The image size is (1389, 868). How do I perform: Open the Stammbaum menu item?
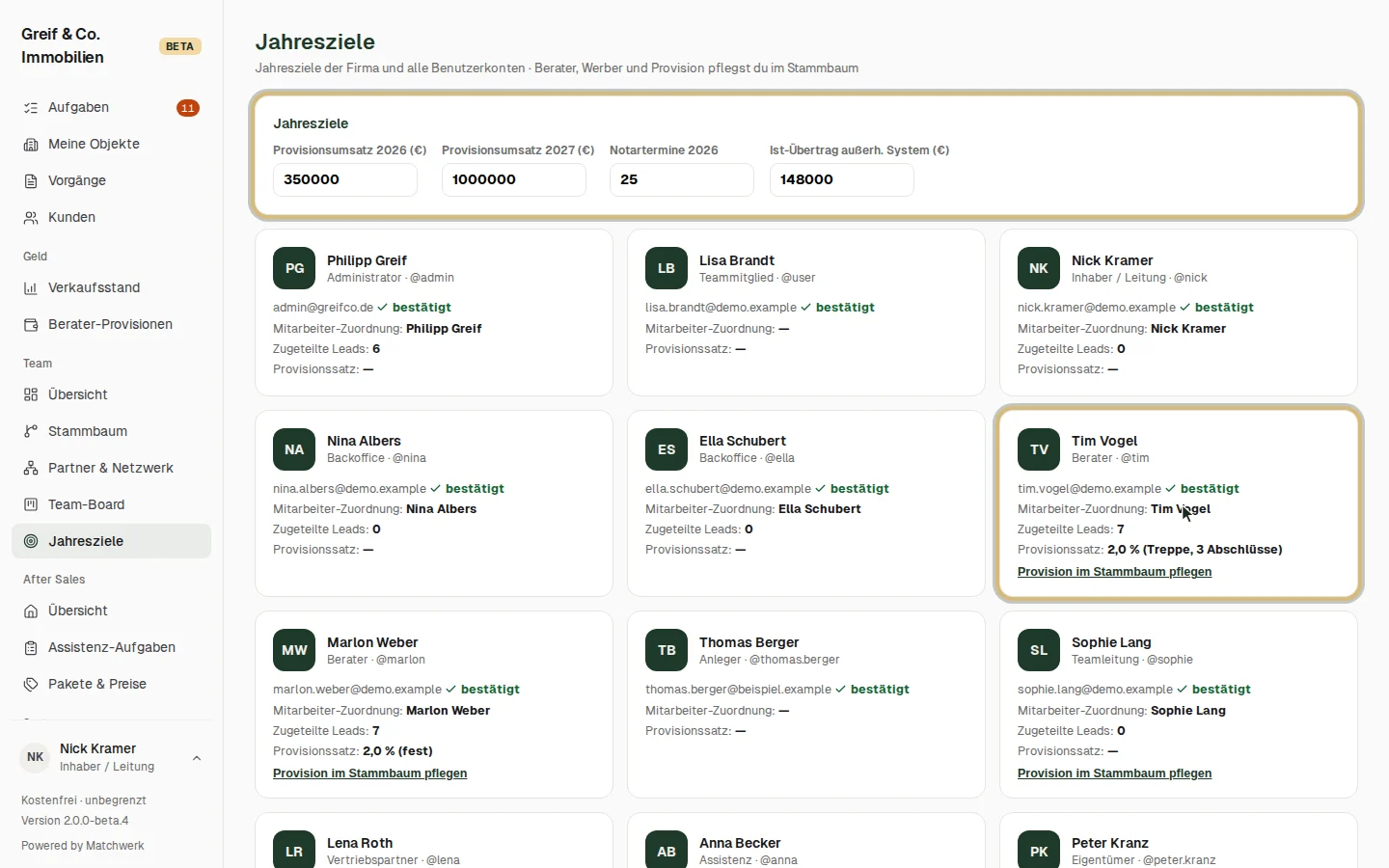point(111,432)
